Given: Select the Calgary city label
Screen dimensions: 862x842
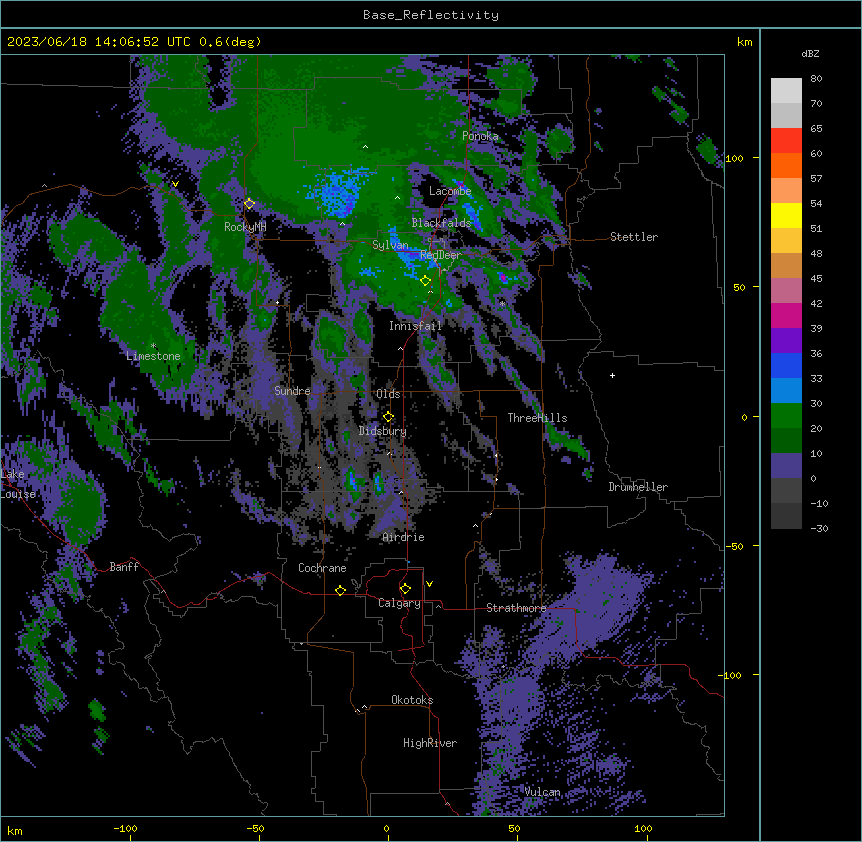Looking at the screenshot, I should 399,603.
